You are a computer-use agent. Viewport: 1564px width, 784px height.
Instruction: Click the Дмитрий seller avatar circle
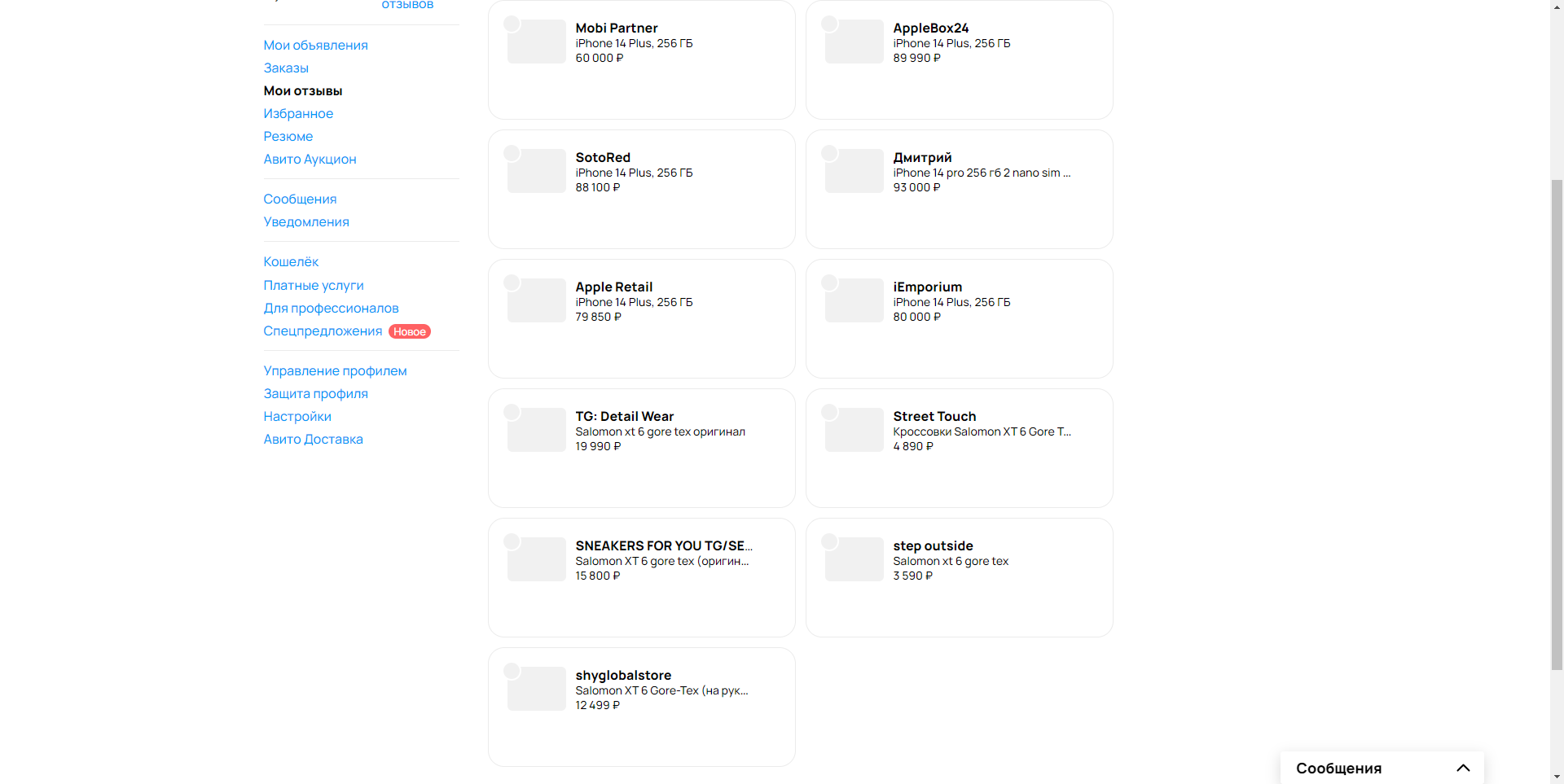point(829,153)
